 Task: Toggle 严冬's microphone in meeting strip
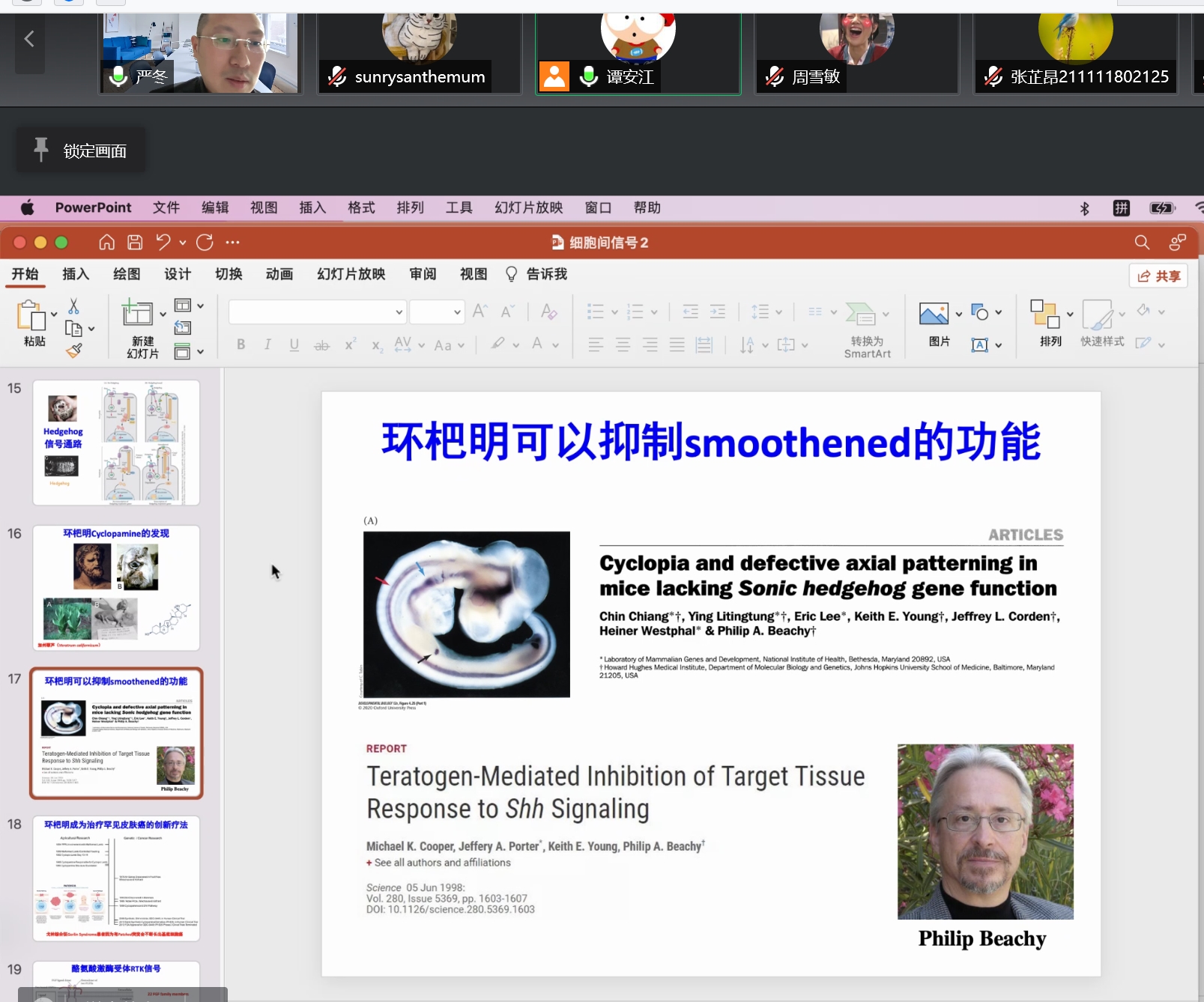click(x=118, y=76)
